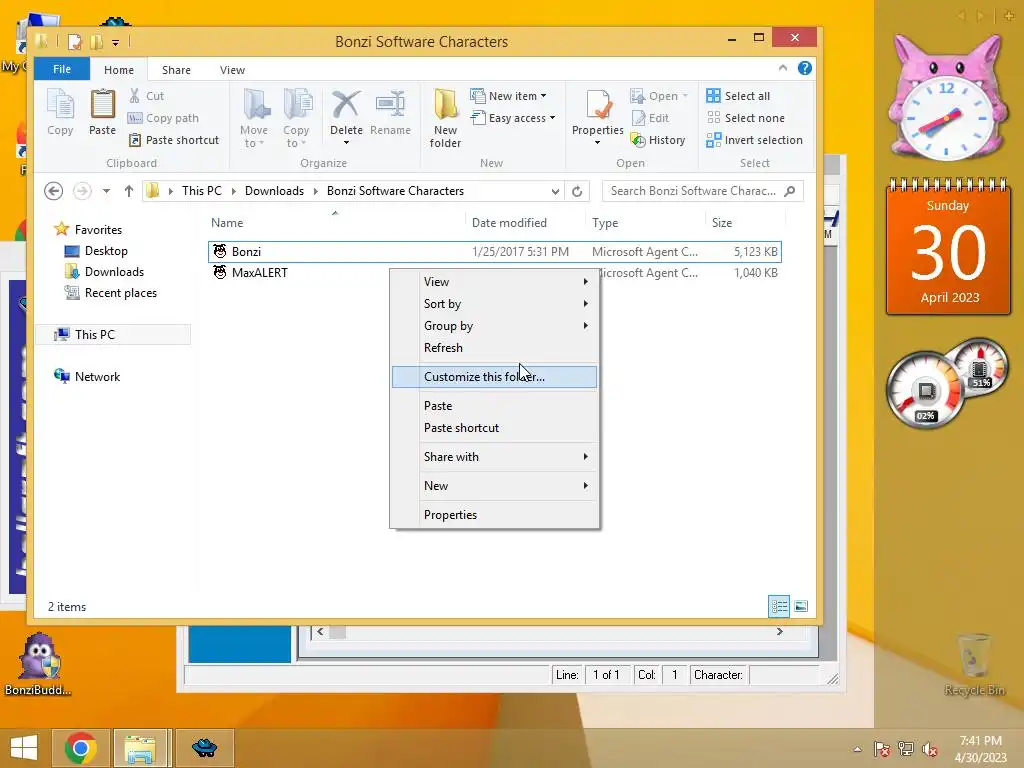Click the background window's horizontal scrollbar right arrow

point(780,632)
